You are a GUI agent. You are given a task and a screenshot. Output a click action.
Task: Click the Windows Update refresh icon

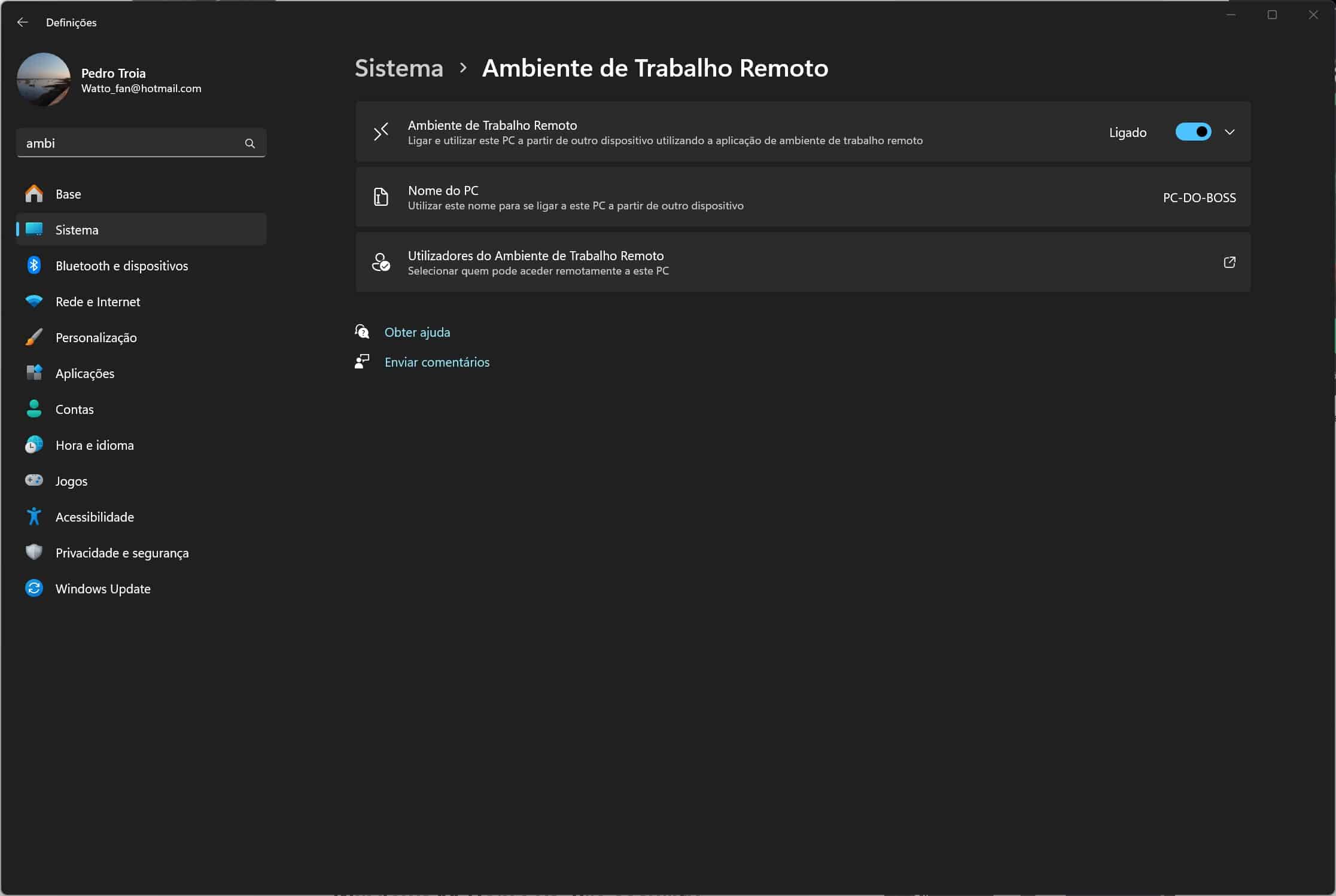pos(34,588)
